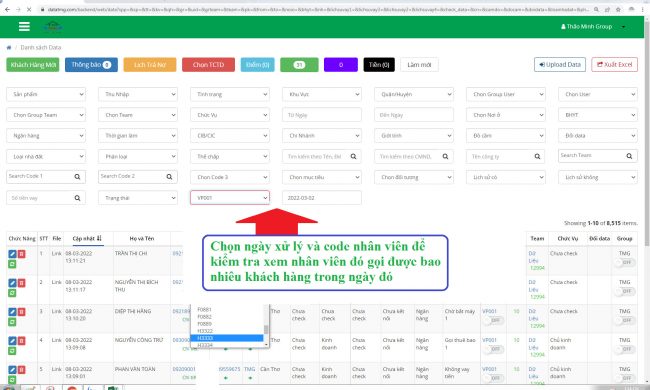
Task: Toggle the Group OFF switch in row 1
Action: pyautogui.click(x=625, y=262)
